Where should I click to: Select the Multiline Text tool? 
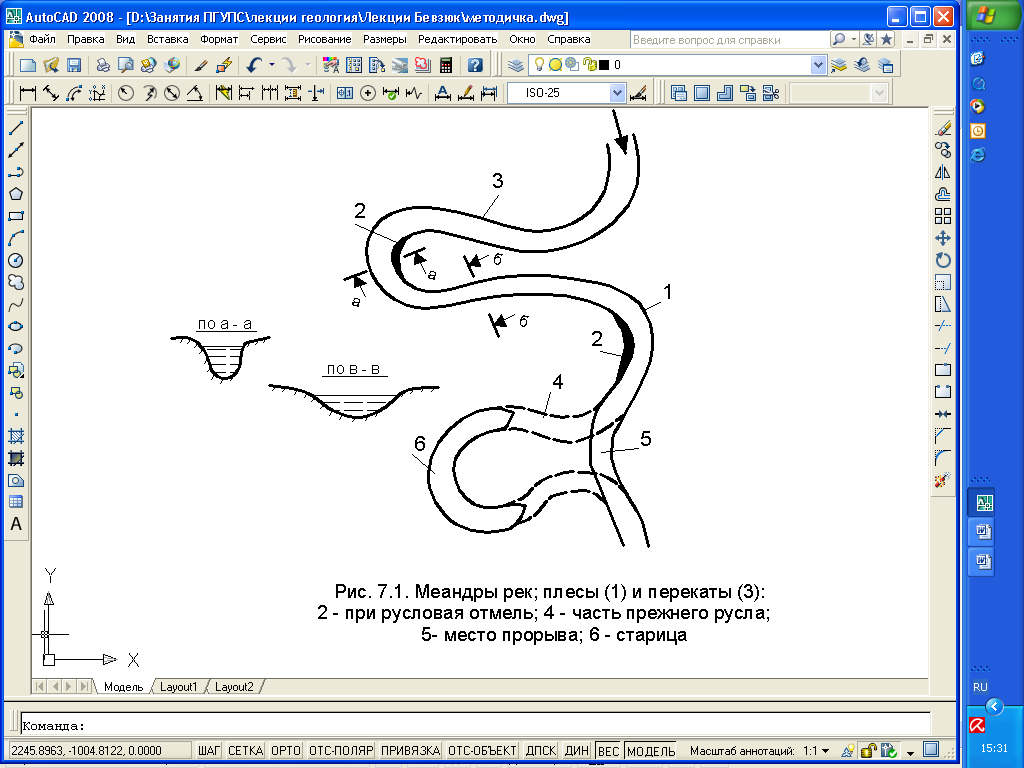point(16,524)
